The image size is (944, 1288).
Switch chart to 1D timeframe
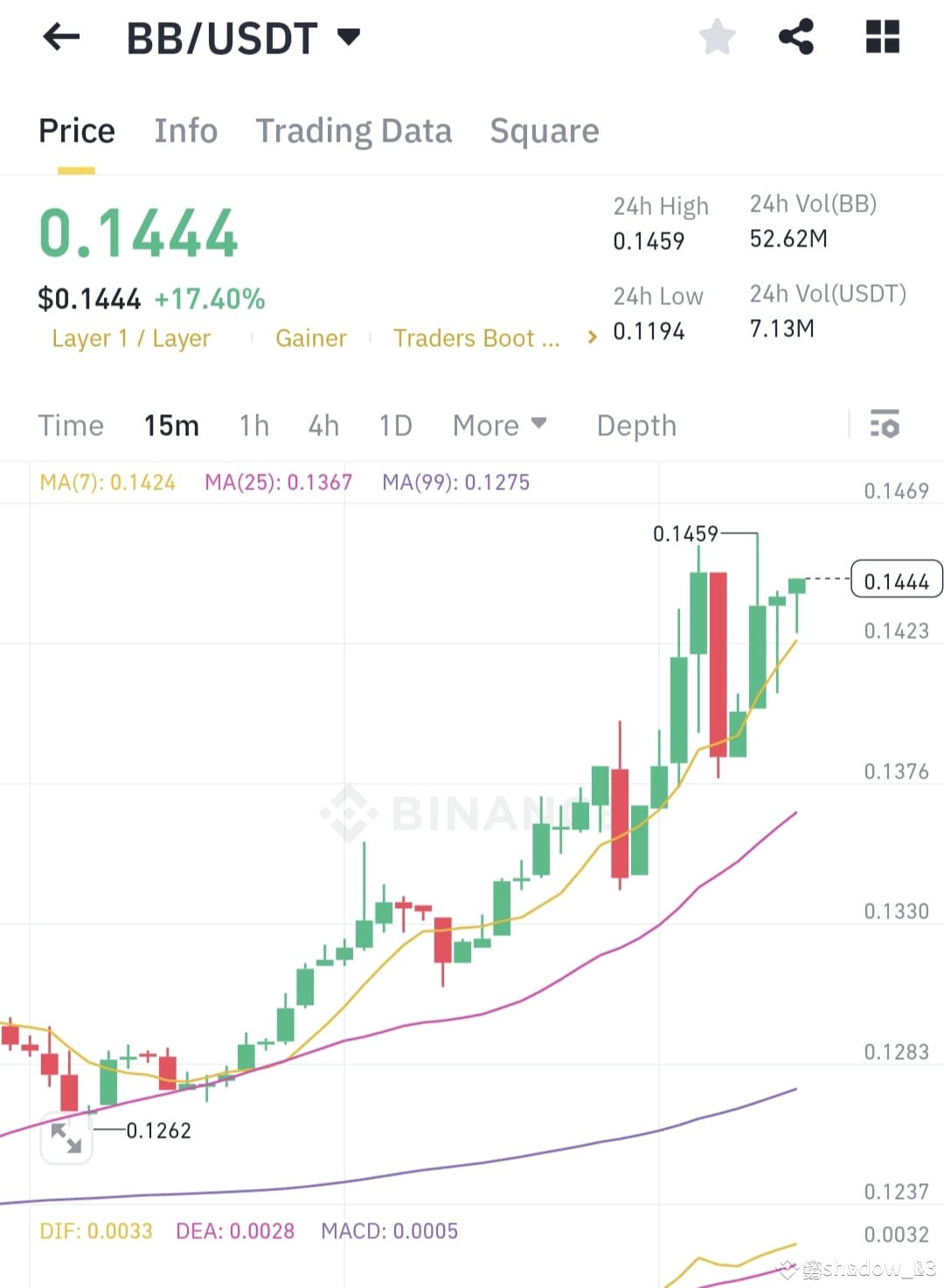pyautogui.click(x=395, y=426)
